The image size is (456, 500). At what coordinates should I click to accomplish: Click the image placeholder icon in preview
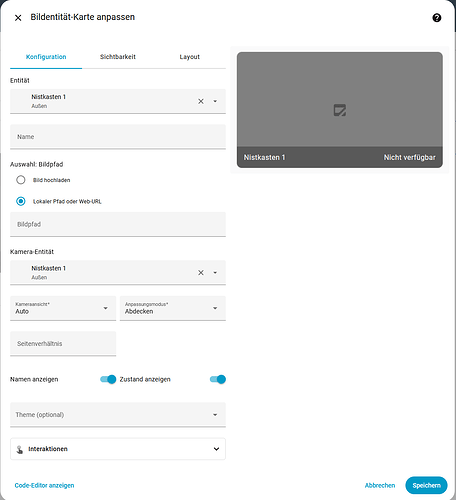[x=340, y=110]
